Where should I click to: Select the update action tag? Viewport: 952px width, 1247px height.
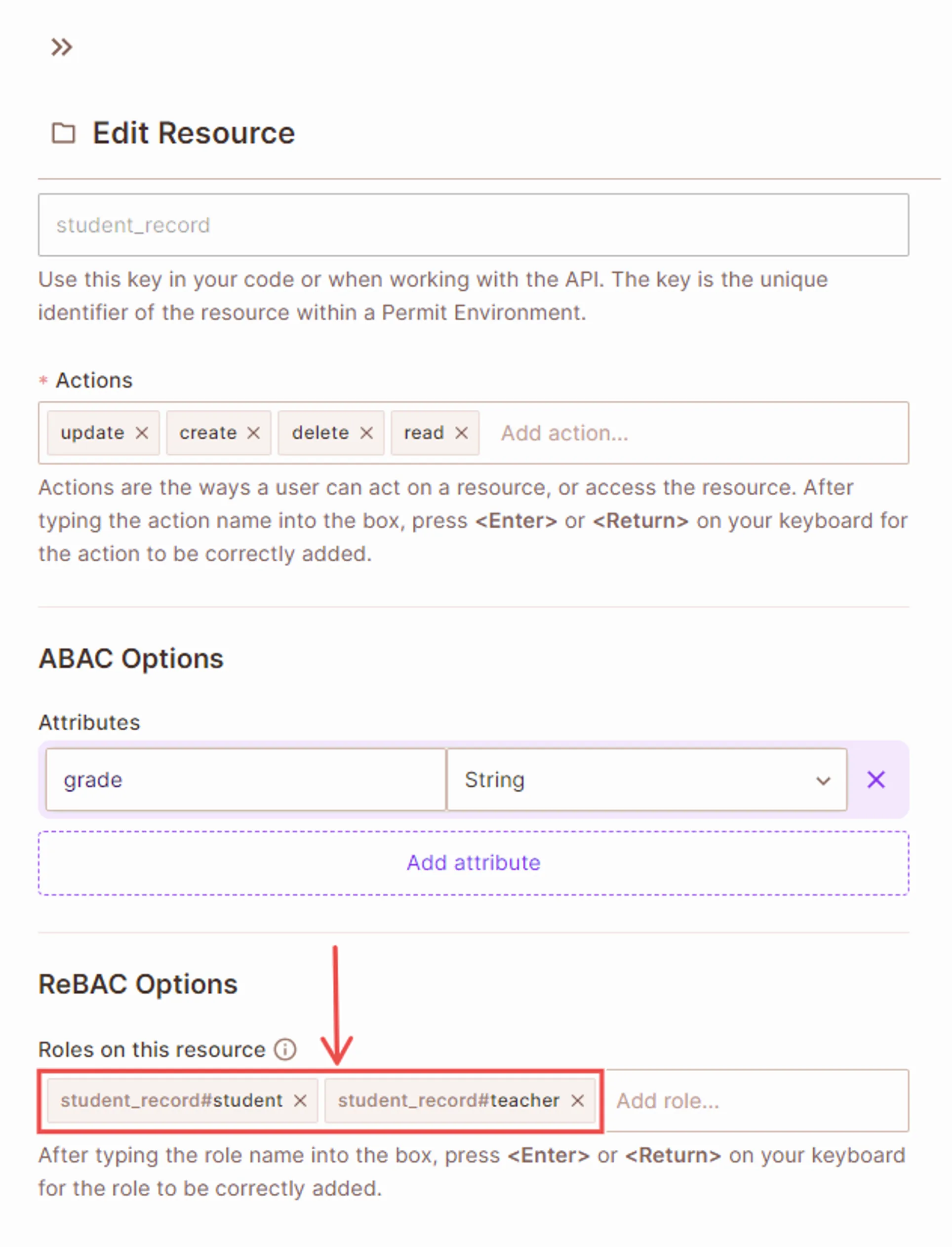coord(92,433)
